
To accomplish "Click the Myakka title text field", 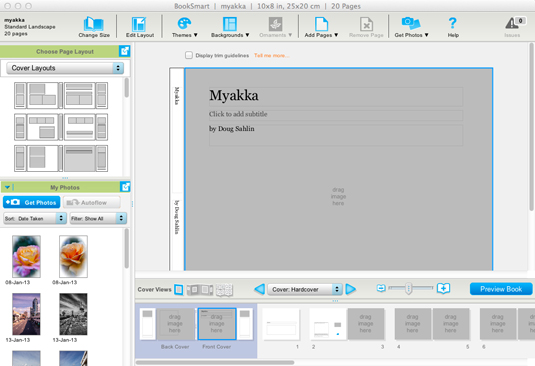I will tap(336, 96).
